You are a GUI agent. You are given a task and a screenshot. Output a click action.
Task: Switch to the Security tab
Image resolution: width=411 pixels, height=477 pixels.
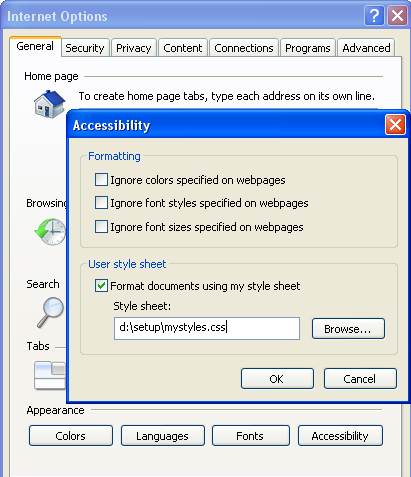point(85,48)
